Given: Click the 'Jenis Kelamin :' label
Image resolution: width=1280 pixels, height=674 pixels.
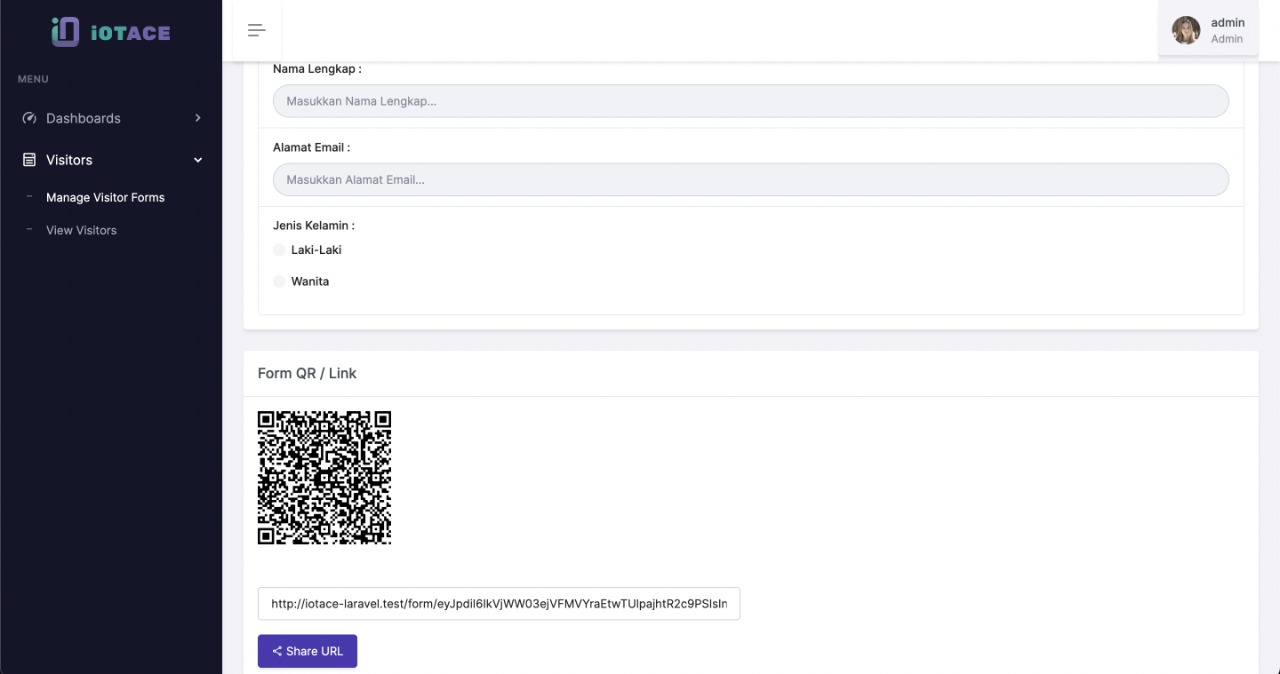Looking at the screenshot, I should coord(314,226).
